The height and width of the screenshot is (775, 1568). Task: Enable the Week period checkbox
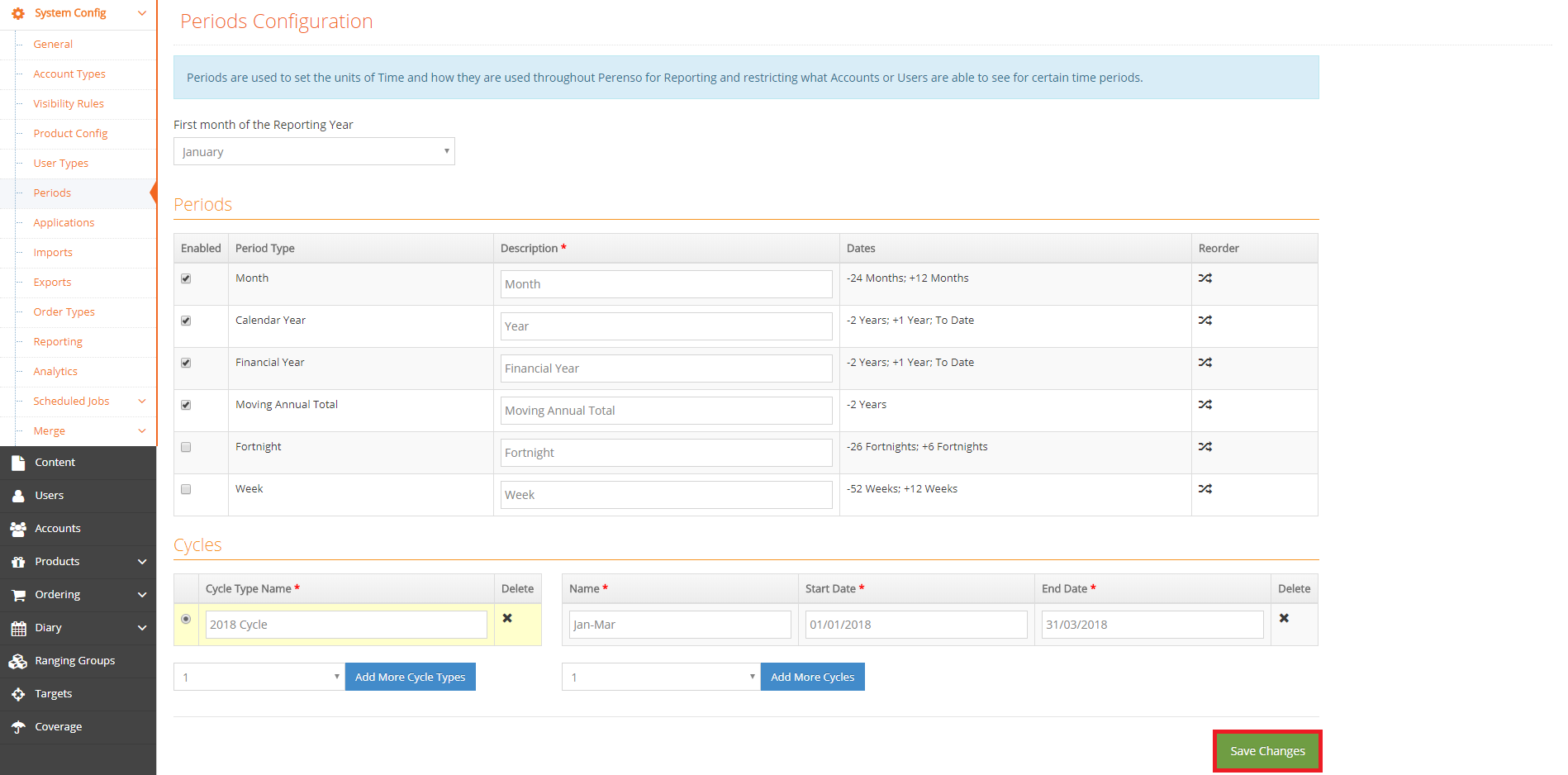(x=186, y=489)
